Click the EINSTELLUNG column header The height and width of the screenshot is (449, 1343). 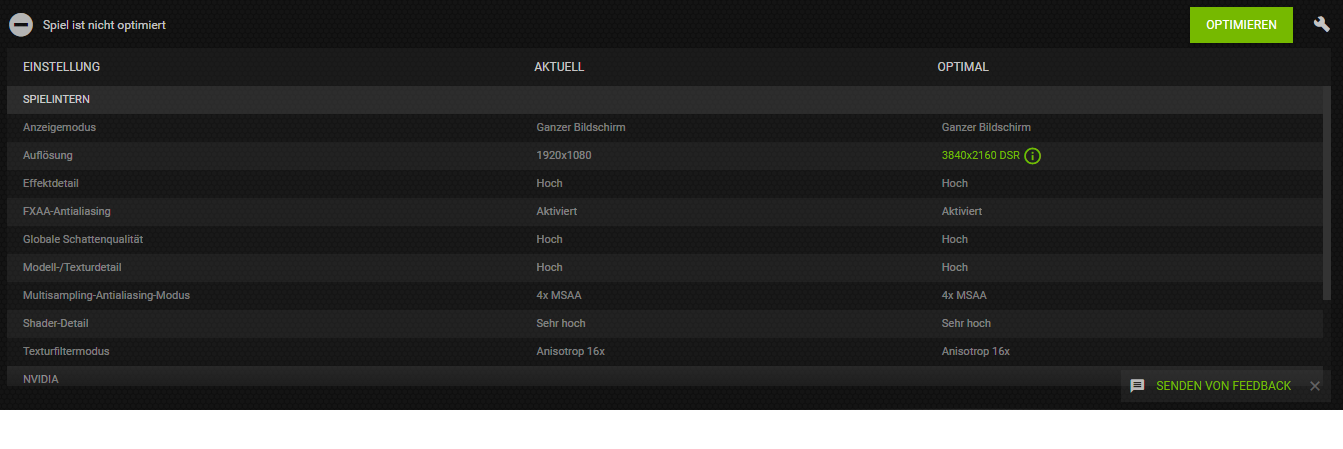click(x=62, y=67)
